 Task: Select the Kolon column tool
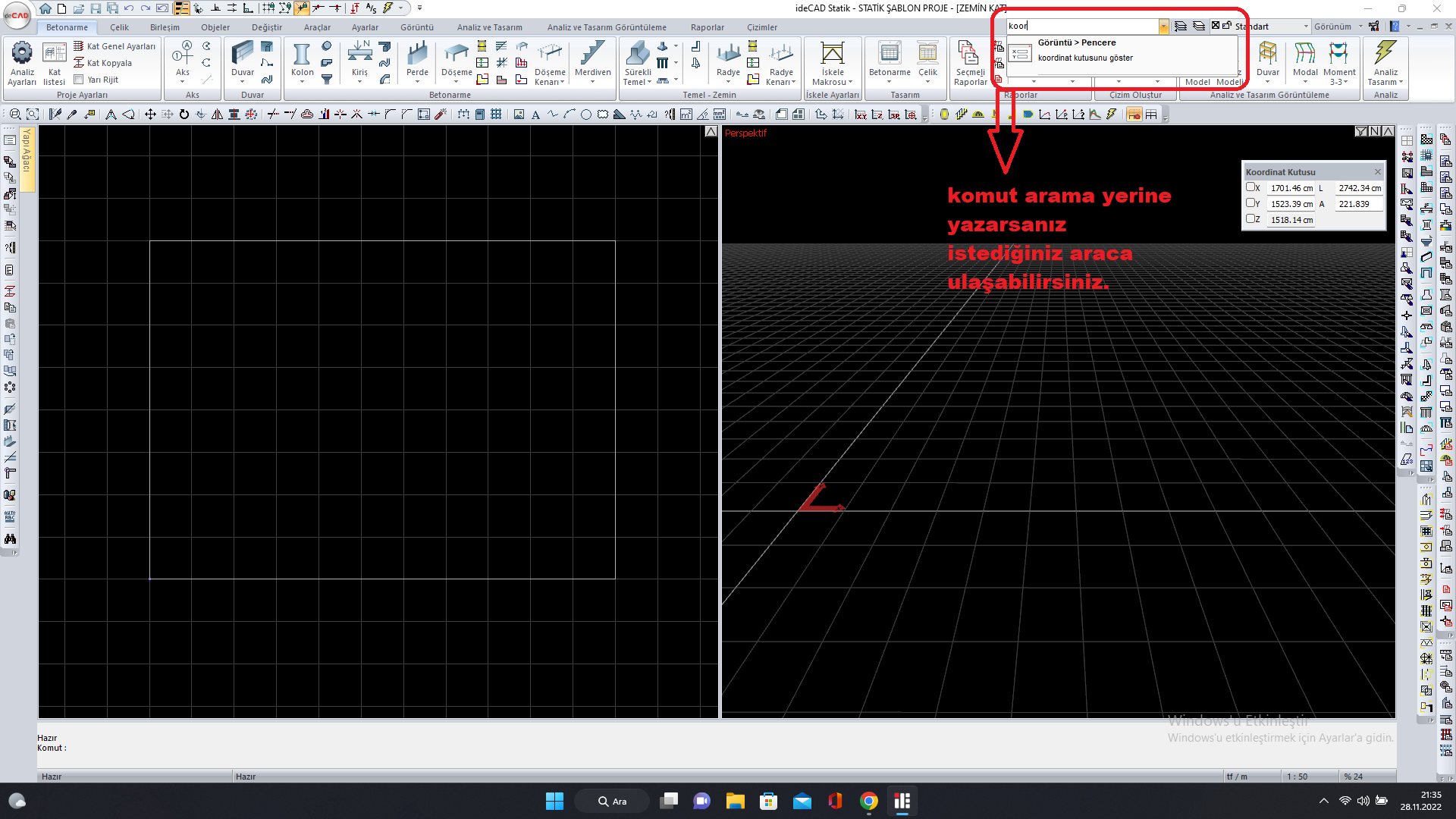302,59
